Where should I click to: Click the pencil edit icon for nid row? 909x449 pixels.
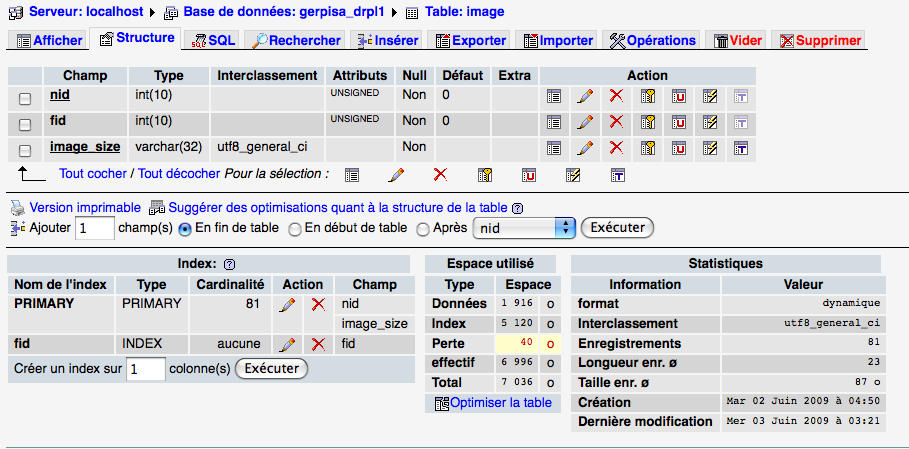pos(585,96)
